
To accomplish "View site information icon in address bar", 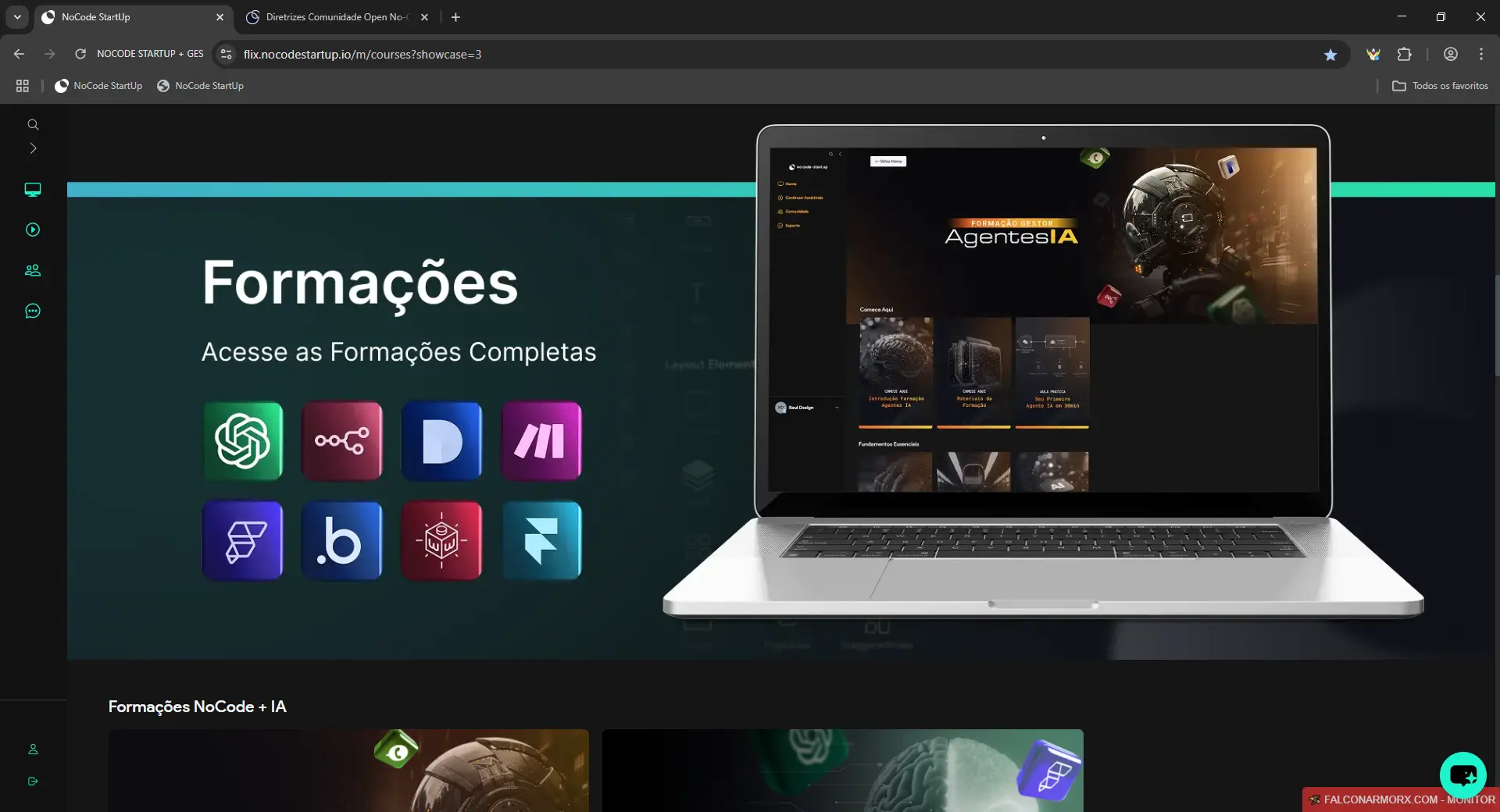I will [x=227, y=54].
